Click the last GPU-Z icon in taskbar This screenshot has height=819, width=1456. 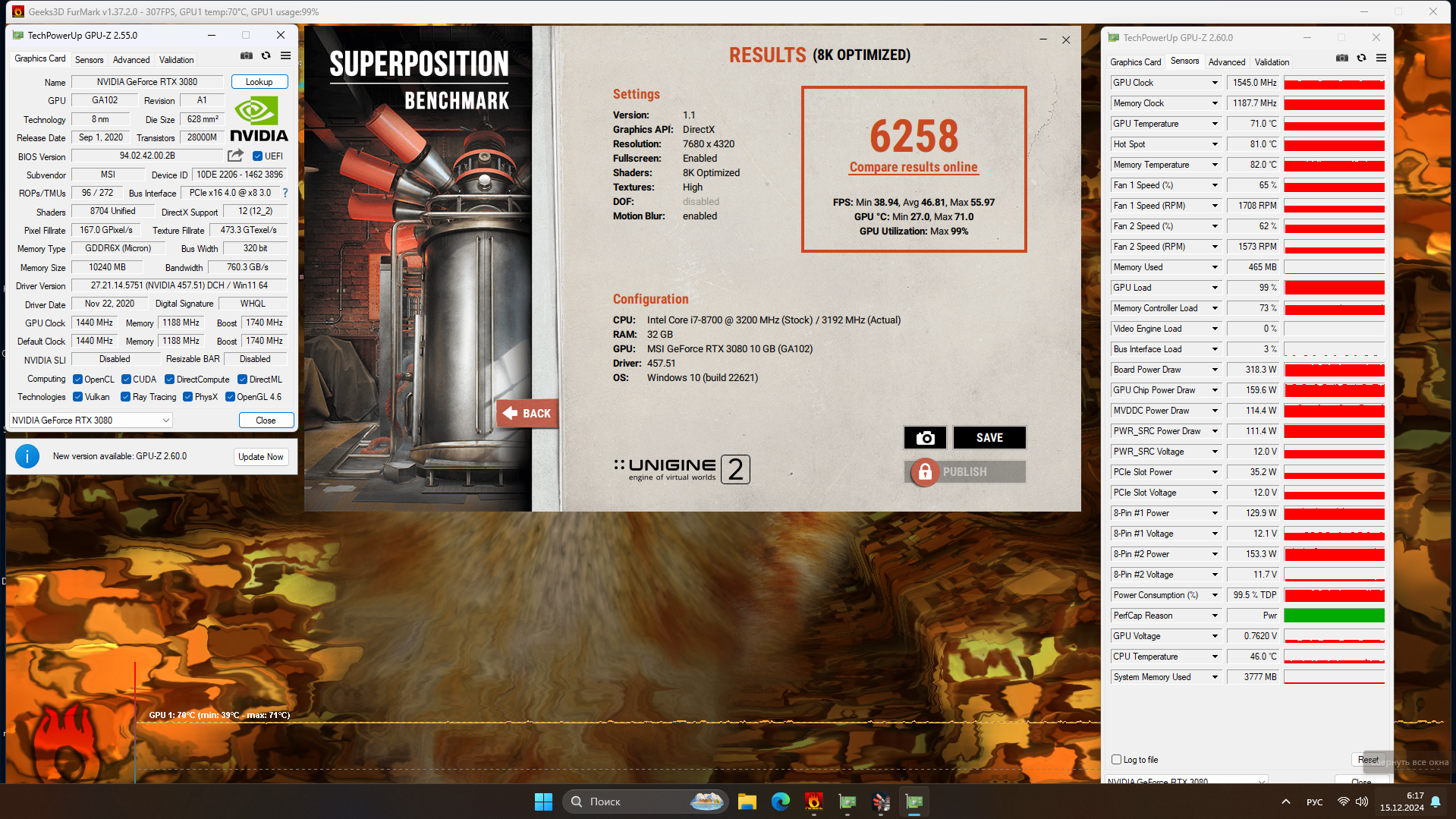[914, 802]
